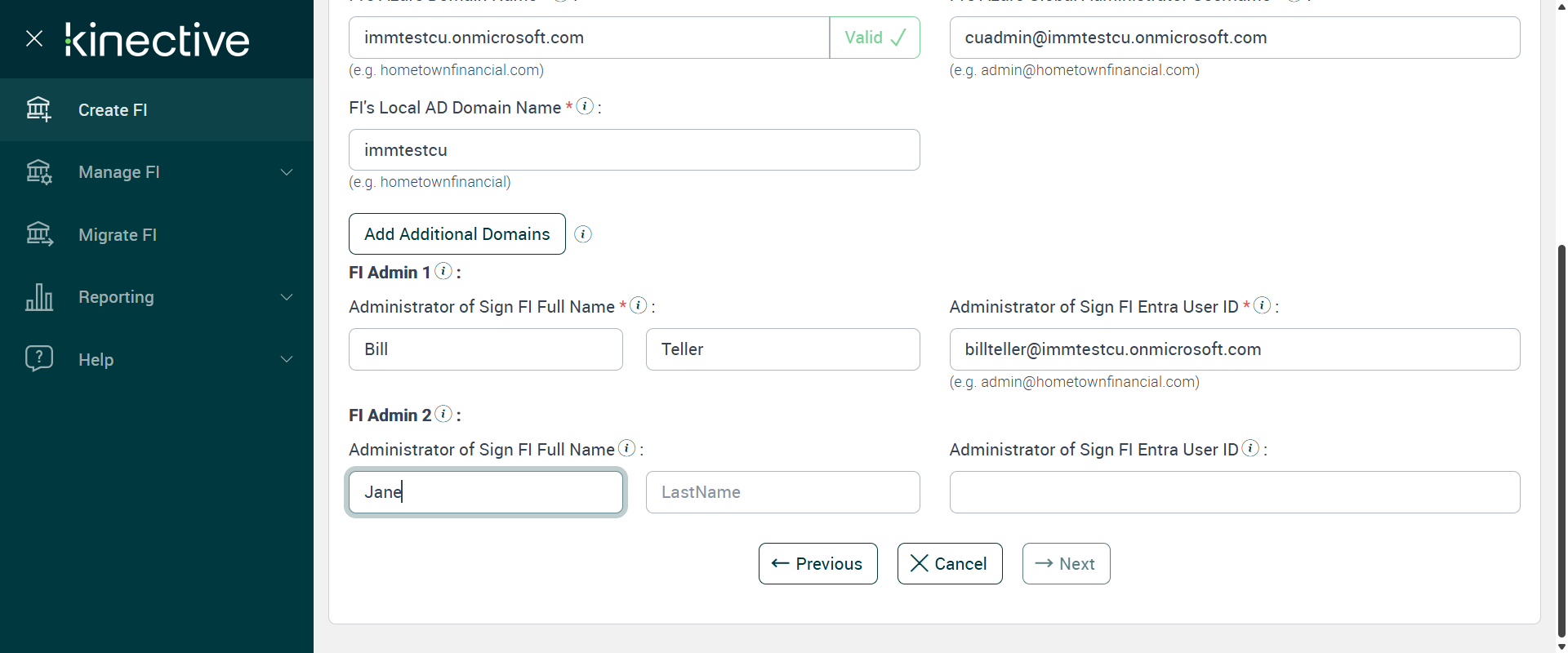Click the Migrate FI arrow-bank icon
Screen dimensions: 1568x653
(x=38, y=234)
